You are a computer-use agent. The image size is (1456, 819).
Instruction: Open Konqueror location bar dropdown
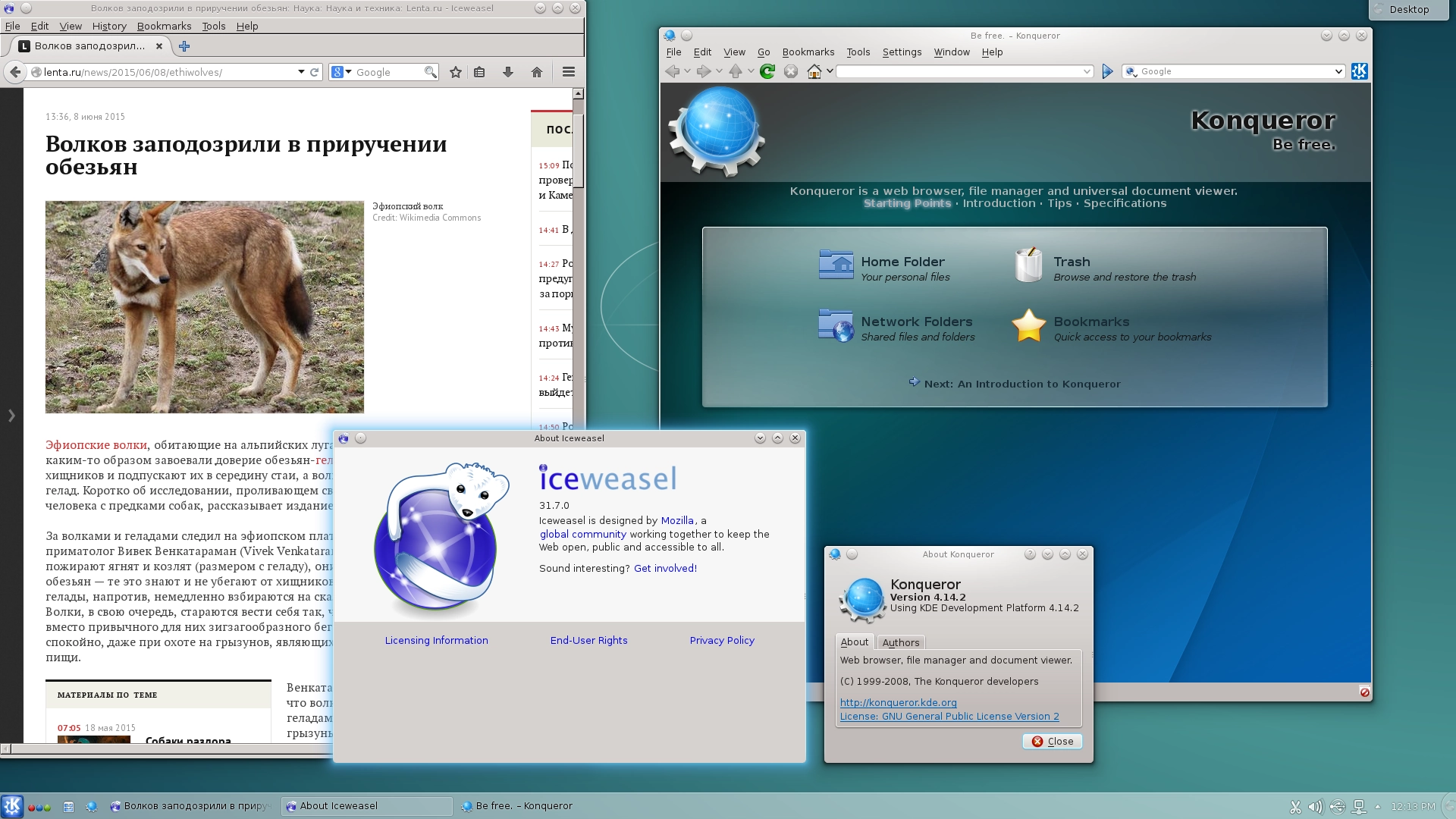pos(1087,71)
